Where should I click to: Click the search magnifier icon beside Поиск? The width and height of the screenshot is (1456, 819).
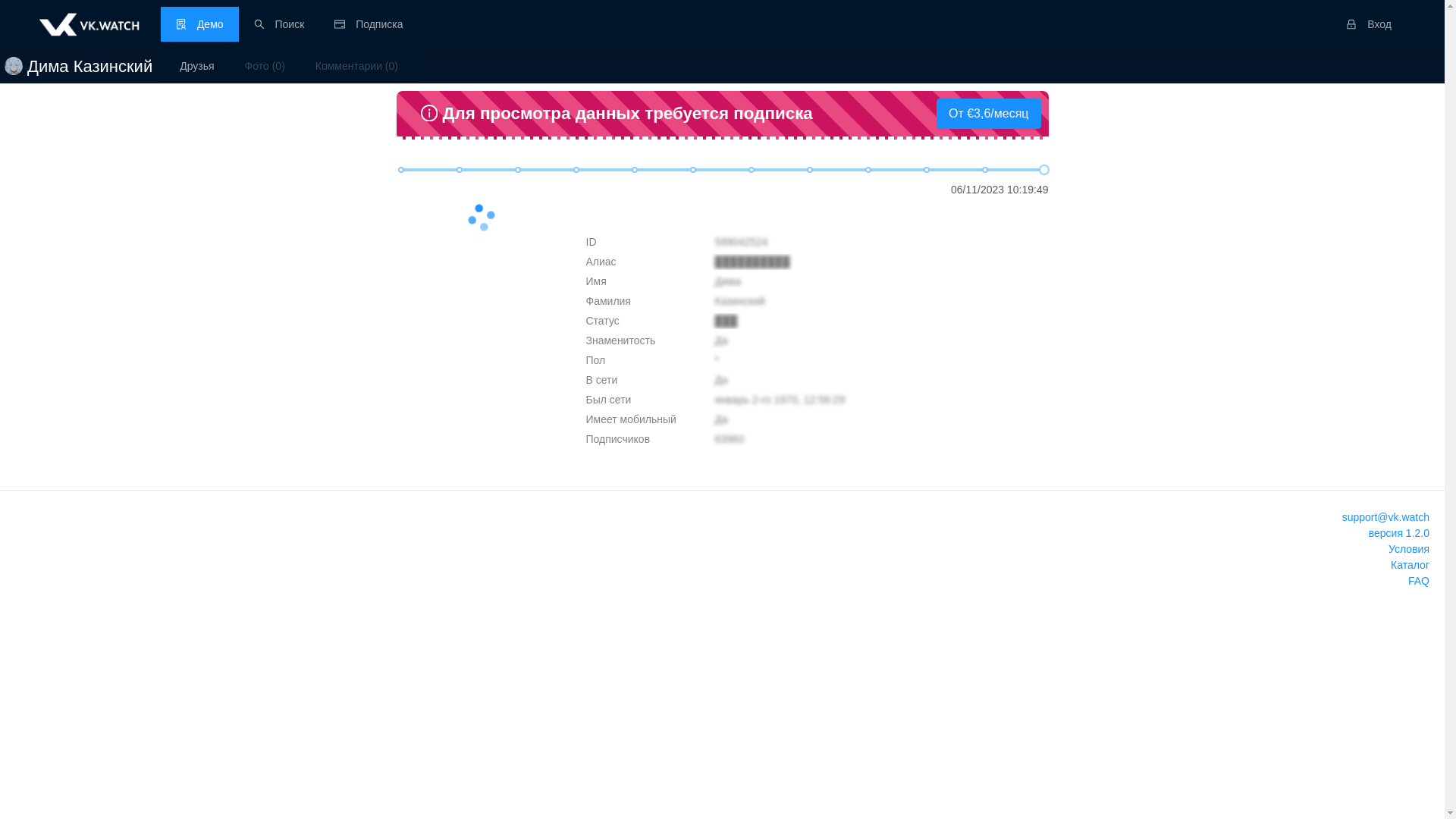point(259,24)
